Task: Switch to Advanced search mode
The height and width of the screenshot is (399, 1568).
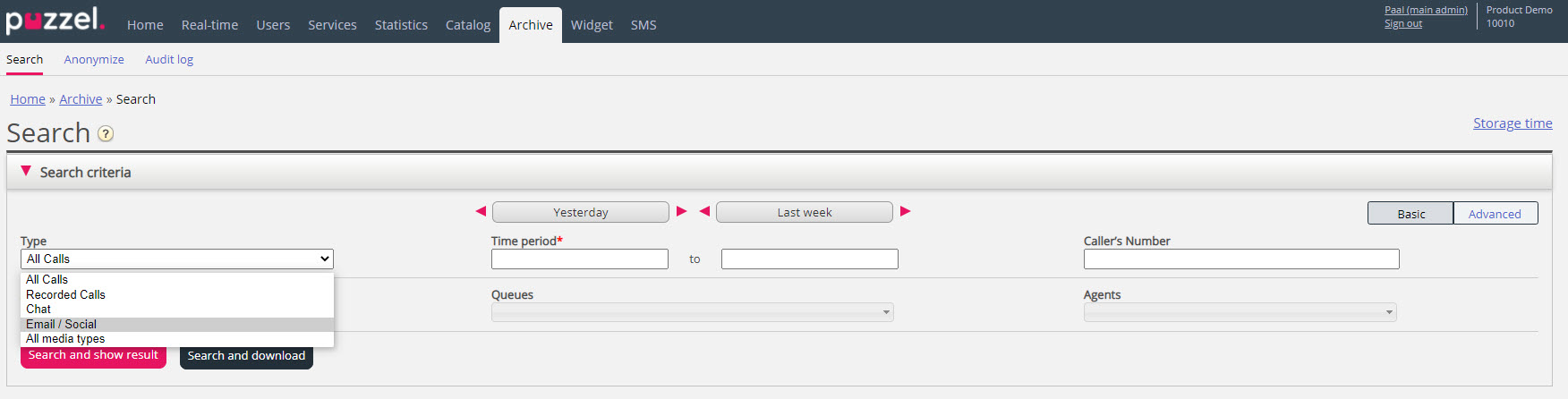Action: tap(1495, 214)
